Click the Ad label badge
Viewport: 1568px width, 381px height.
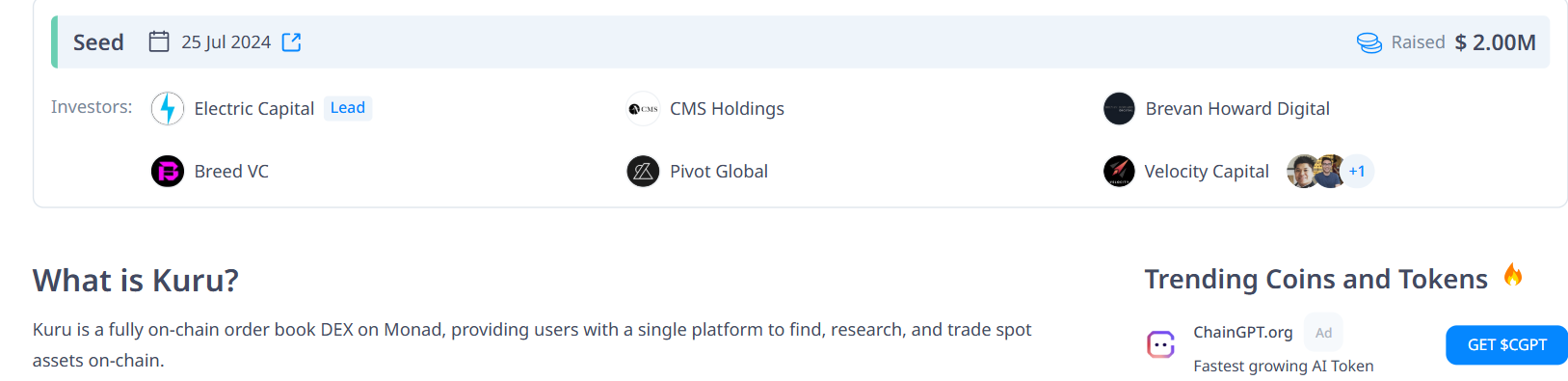point(1323,332)
